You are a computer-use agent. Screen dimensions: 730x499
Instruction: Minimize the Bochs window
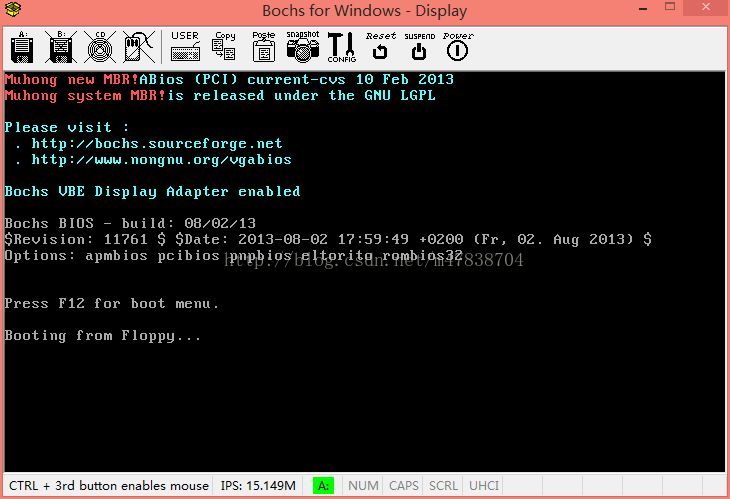click(x=643, y=8)
